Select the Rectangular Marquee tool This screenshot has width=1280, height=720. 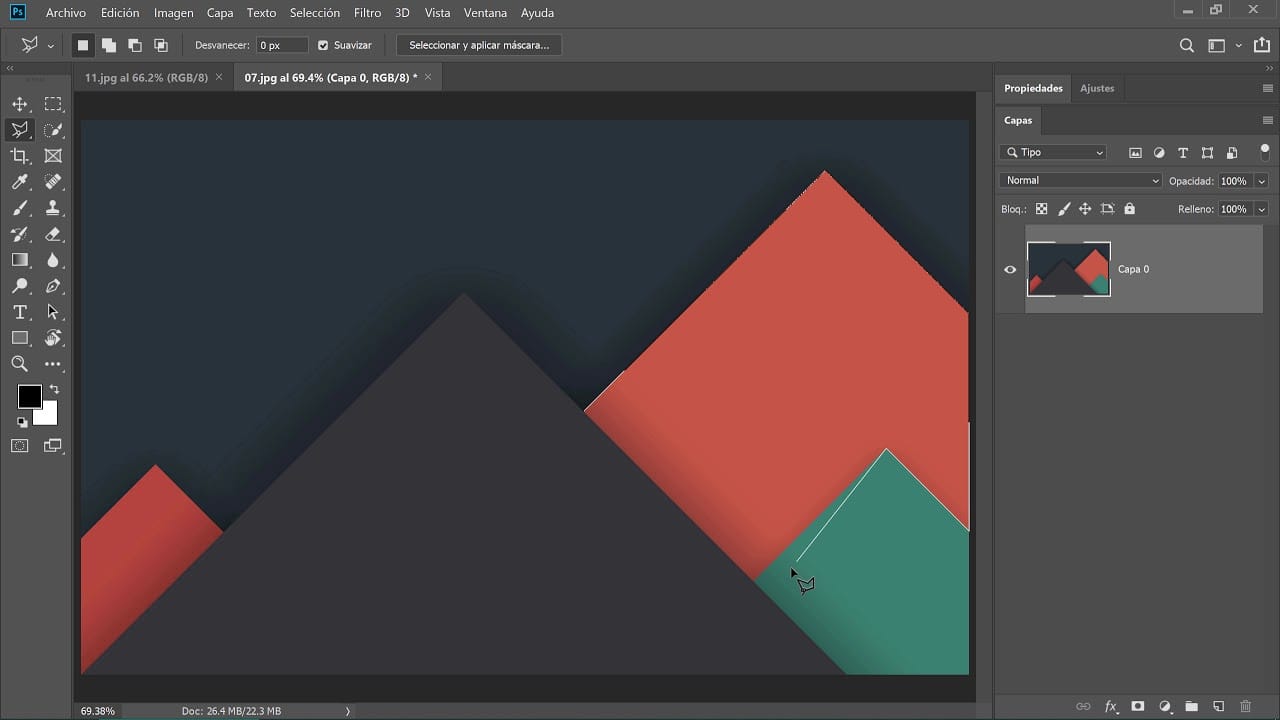coord(53,104)
